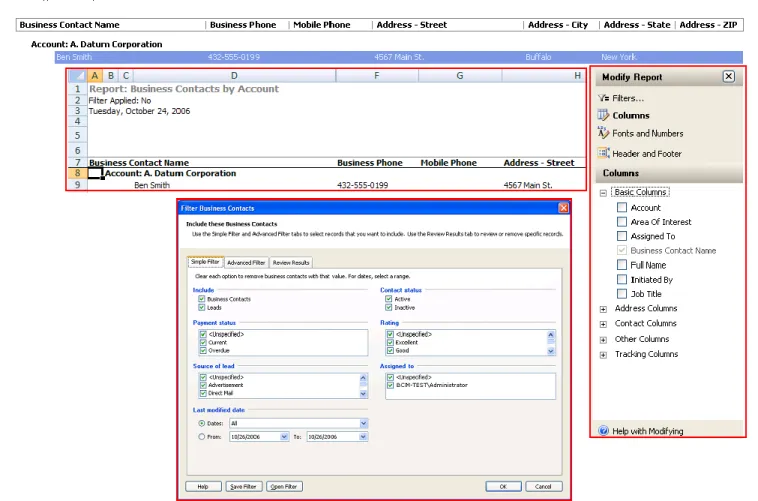The image size is (758, 501).
Task: Uncheck Direct Mail source of lead
Action: click(203, 393)
